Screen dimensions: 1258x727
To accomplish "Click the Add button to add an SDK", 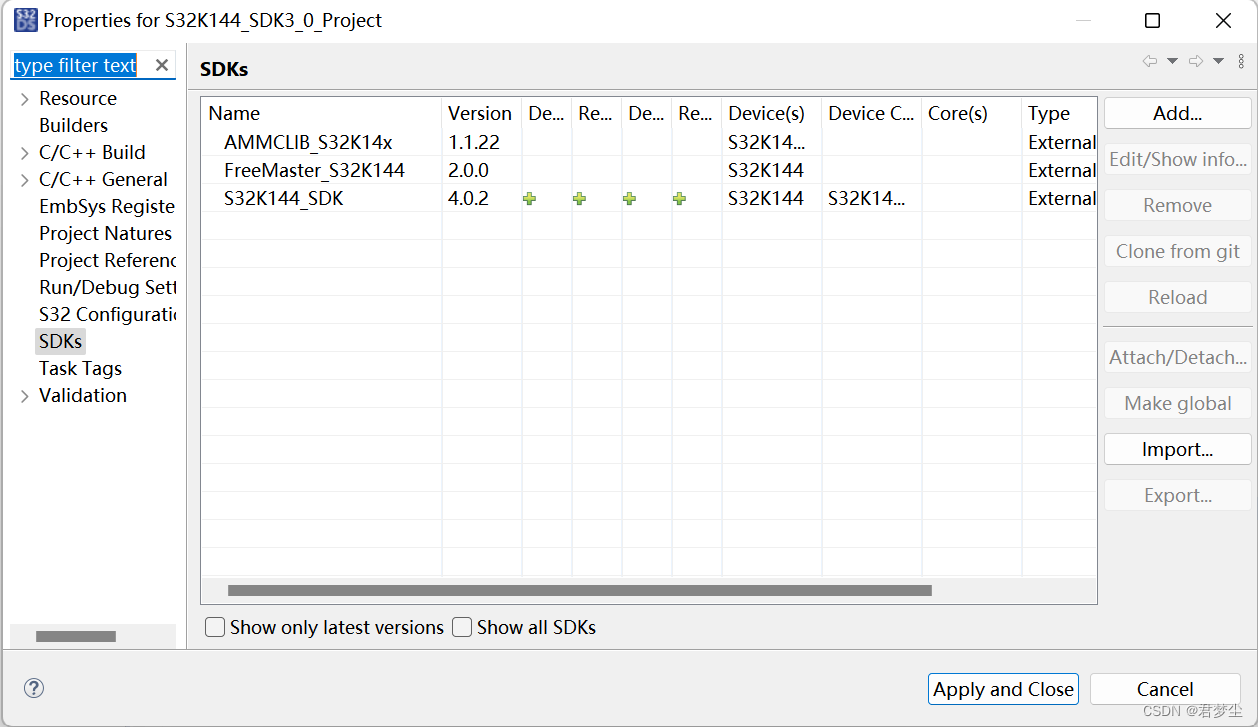I will point(1177,113).
